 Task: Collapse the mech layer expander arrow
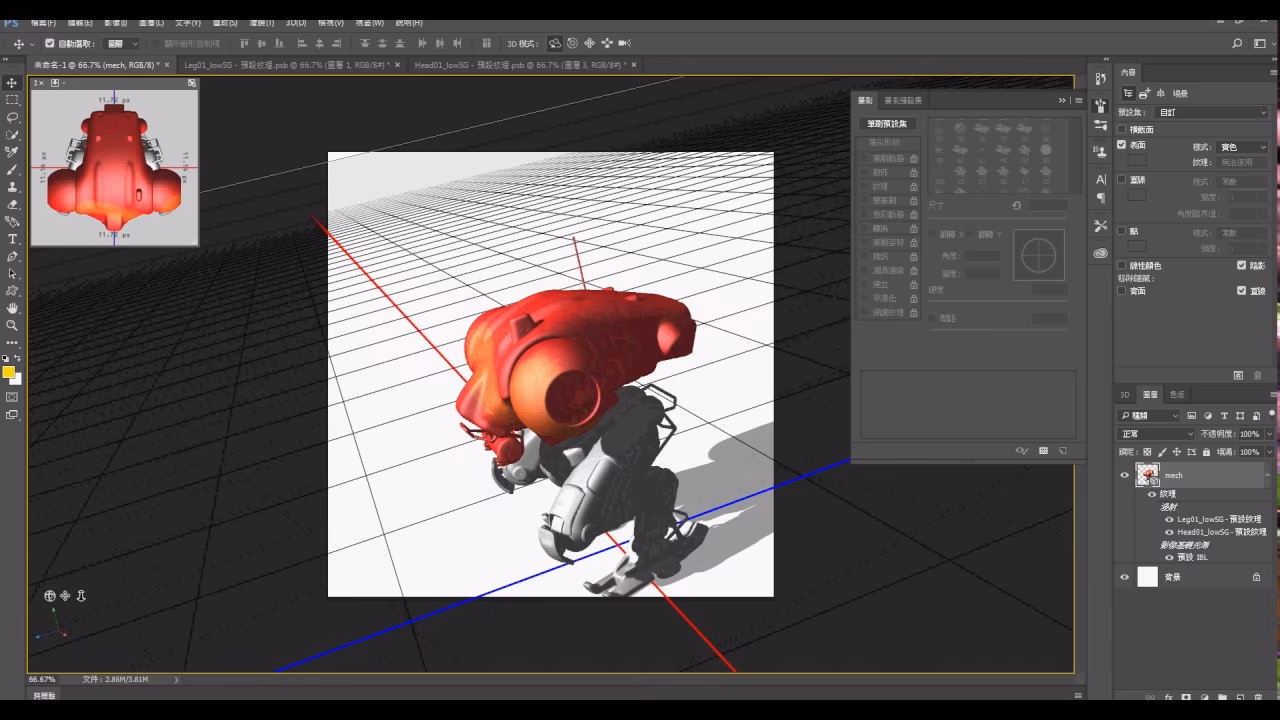(x=1266, y=475)
